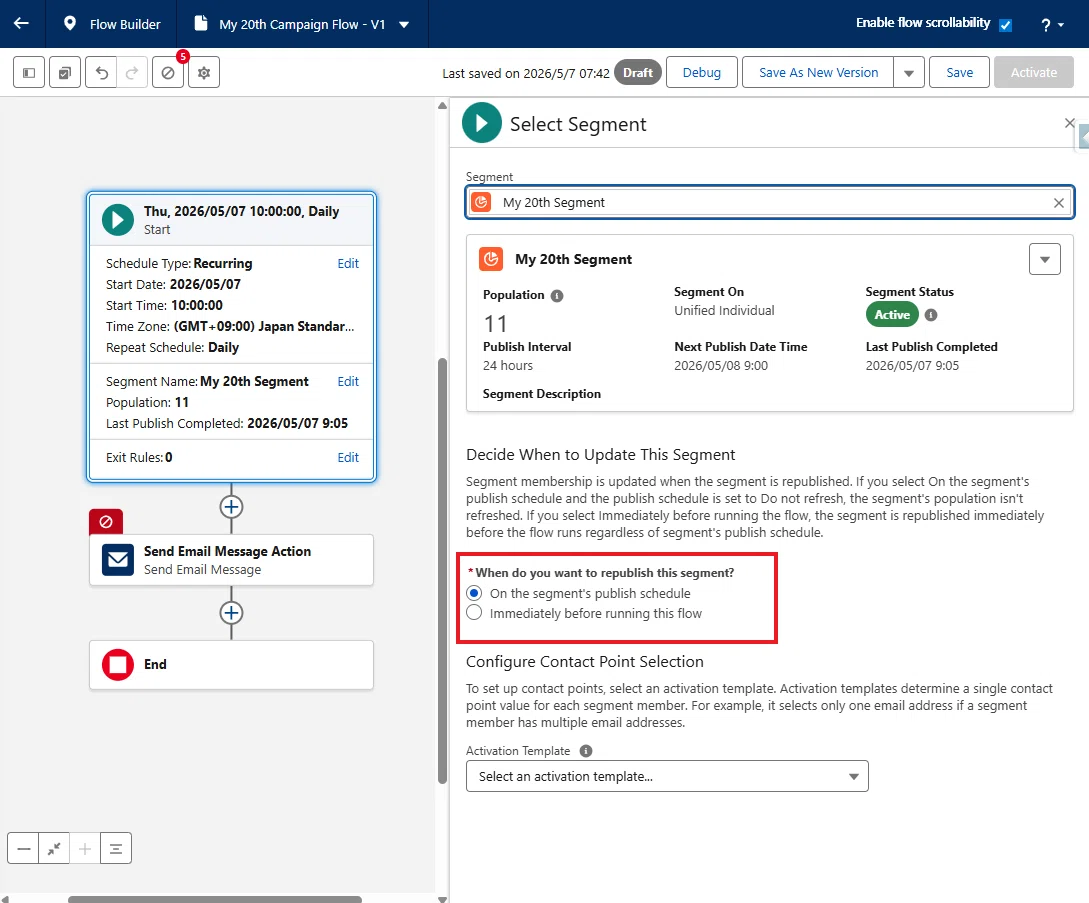Add element before the End node
The height and width of the screenshot is (903, 1089).
(x=231, y=613)
